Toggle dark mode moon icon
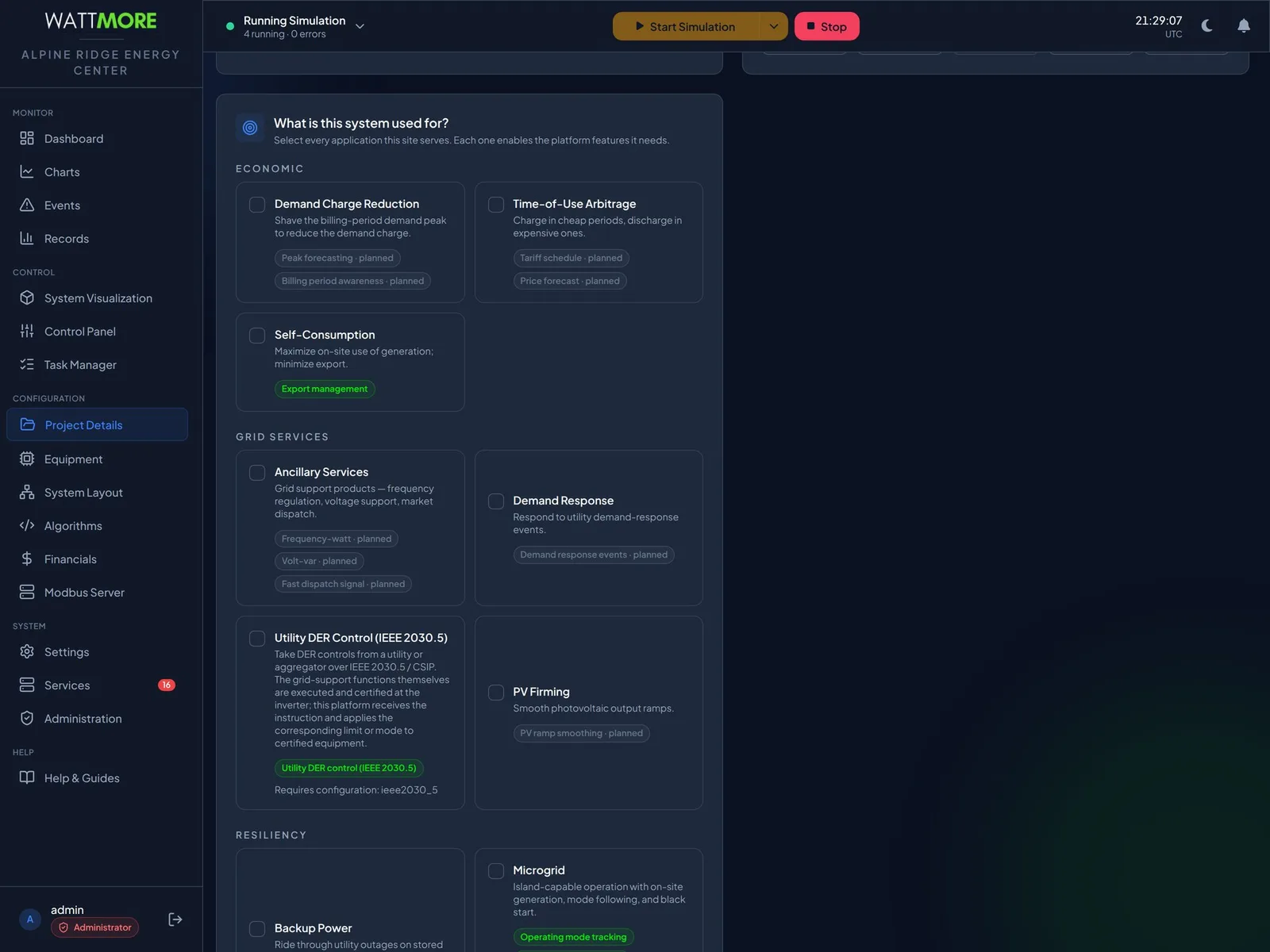This screenshot has width=1270, height=952. tap(1207, 26)
